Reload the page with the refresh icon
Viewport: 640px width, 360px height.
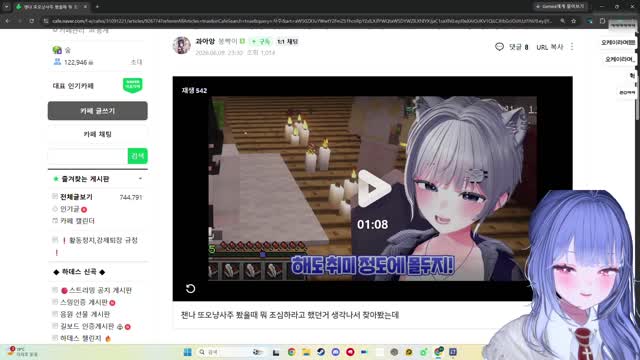click(31, 21)
